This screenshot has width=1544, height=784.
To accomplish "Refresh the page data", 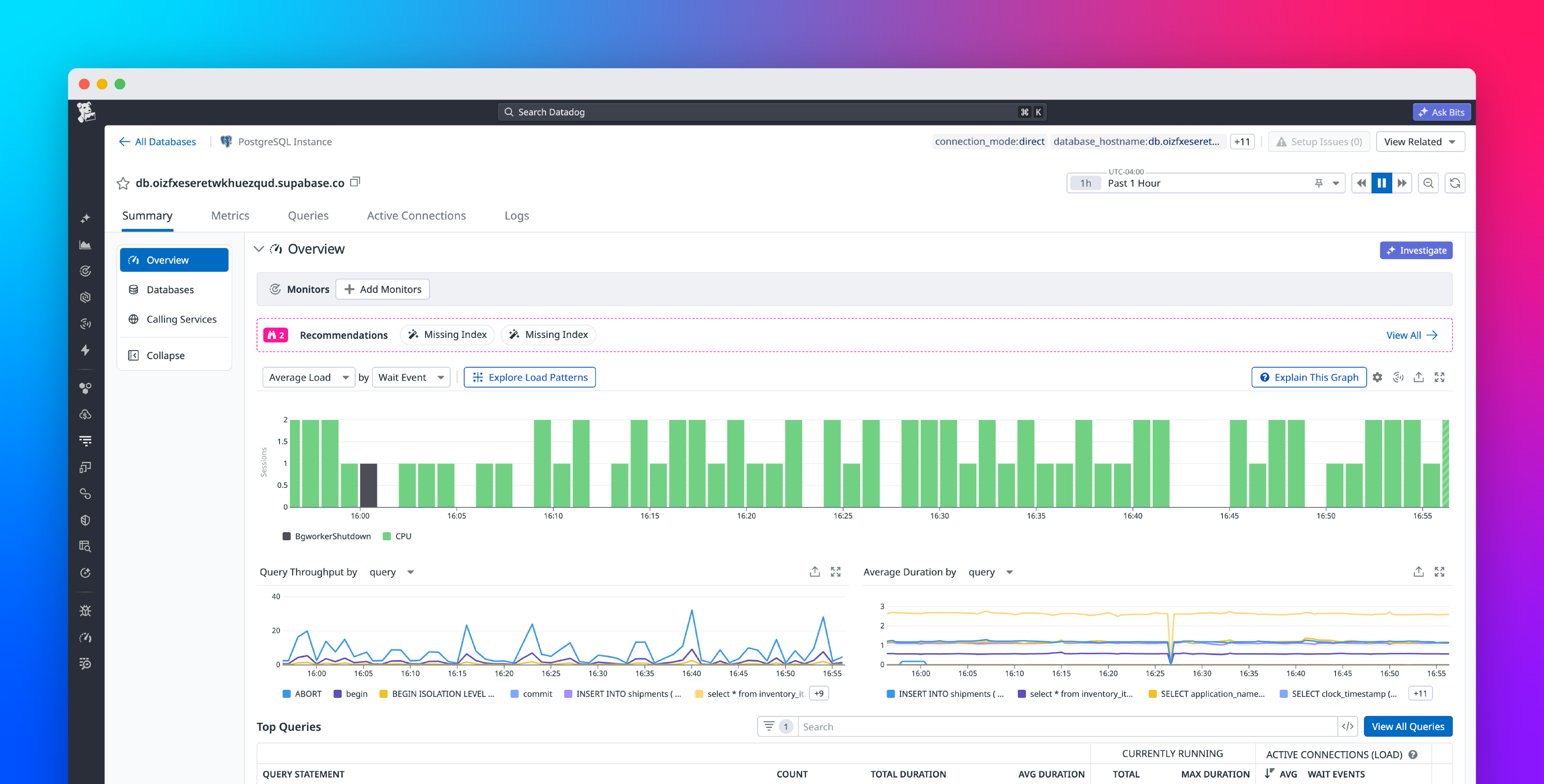I will tap(1455, 184).
